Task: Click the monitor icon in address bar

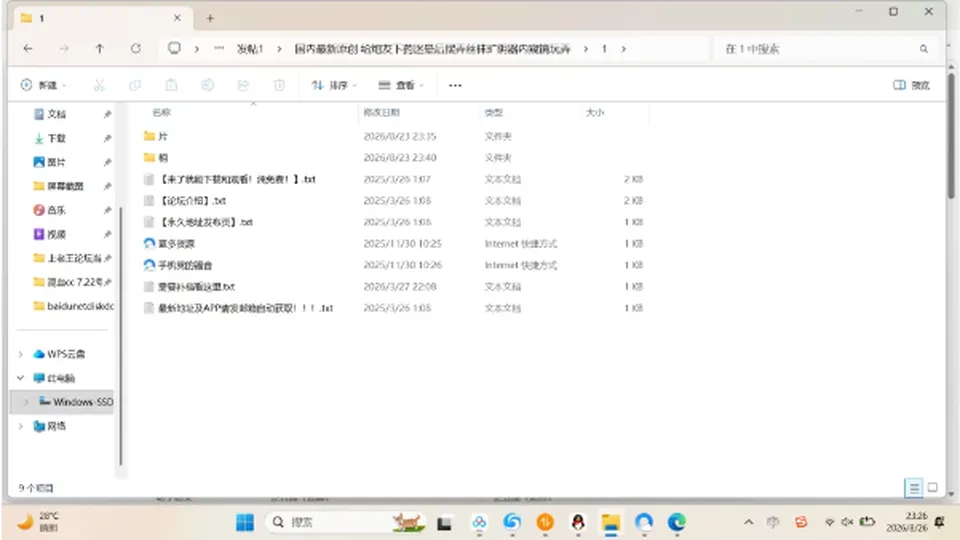Action: (x=174, y=48)
